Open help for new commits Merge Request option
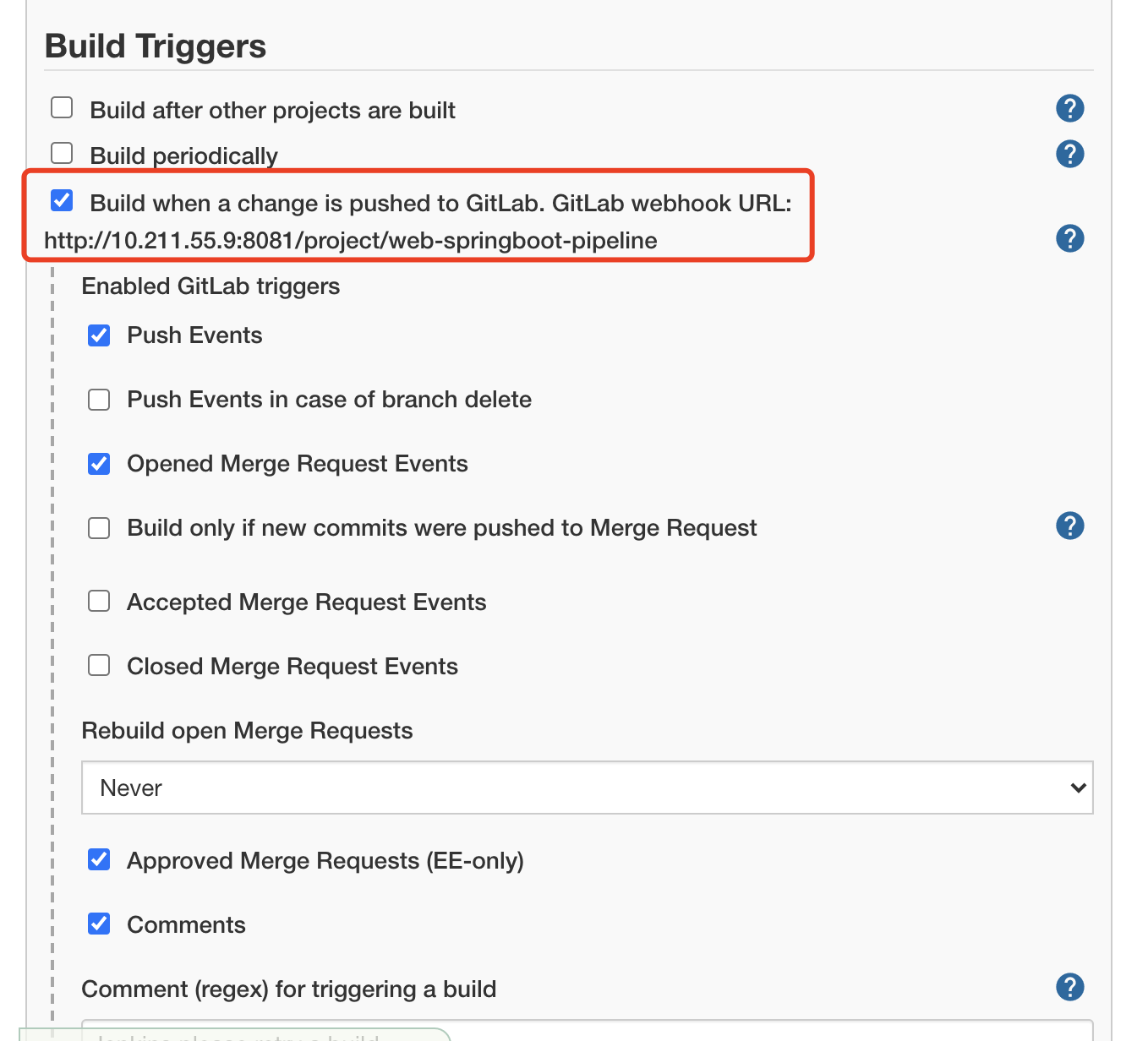This screenshot has height=1041, width=1148. (x=1069, y=526)
